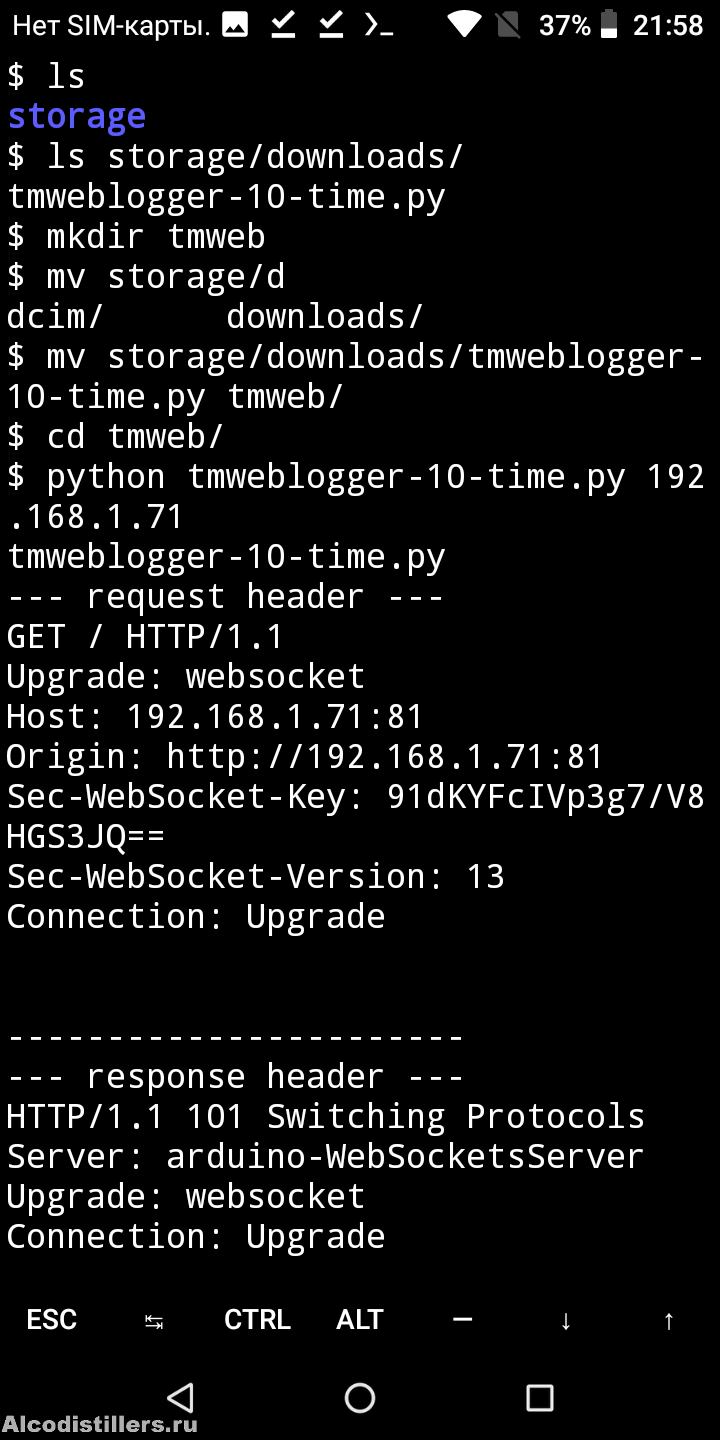The width and height of the screenshot is (720, 1440).
Task: Tap the Wi-Fi status icon
Action: 464,25
